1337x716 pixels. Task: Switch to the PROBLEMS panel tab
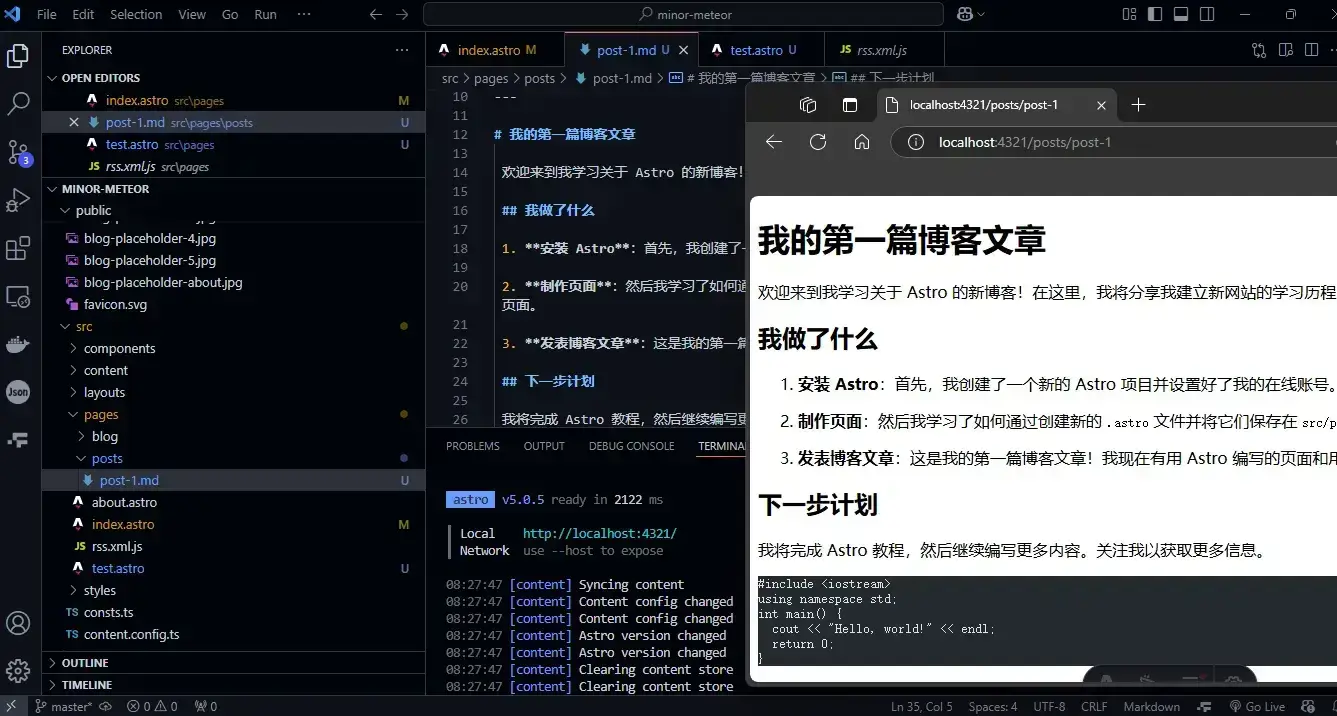(x=473, y=446)
